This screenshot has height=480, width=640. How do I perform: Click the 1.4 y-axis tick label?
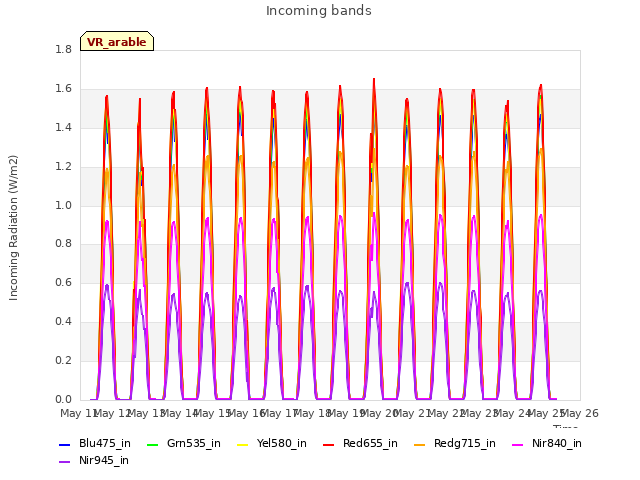(63, 127)
